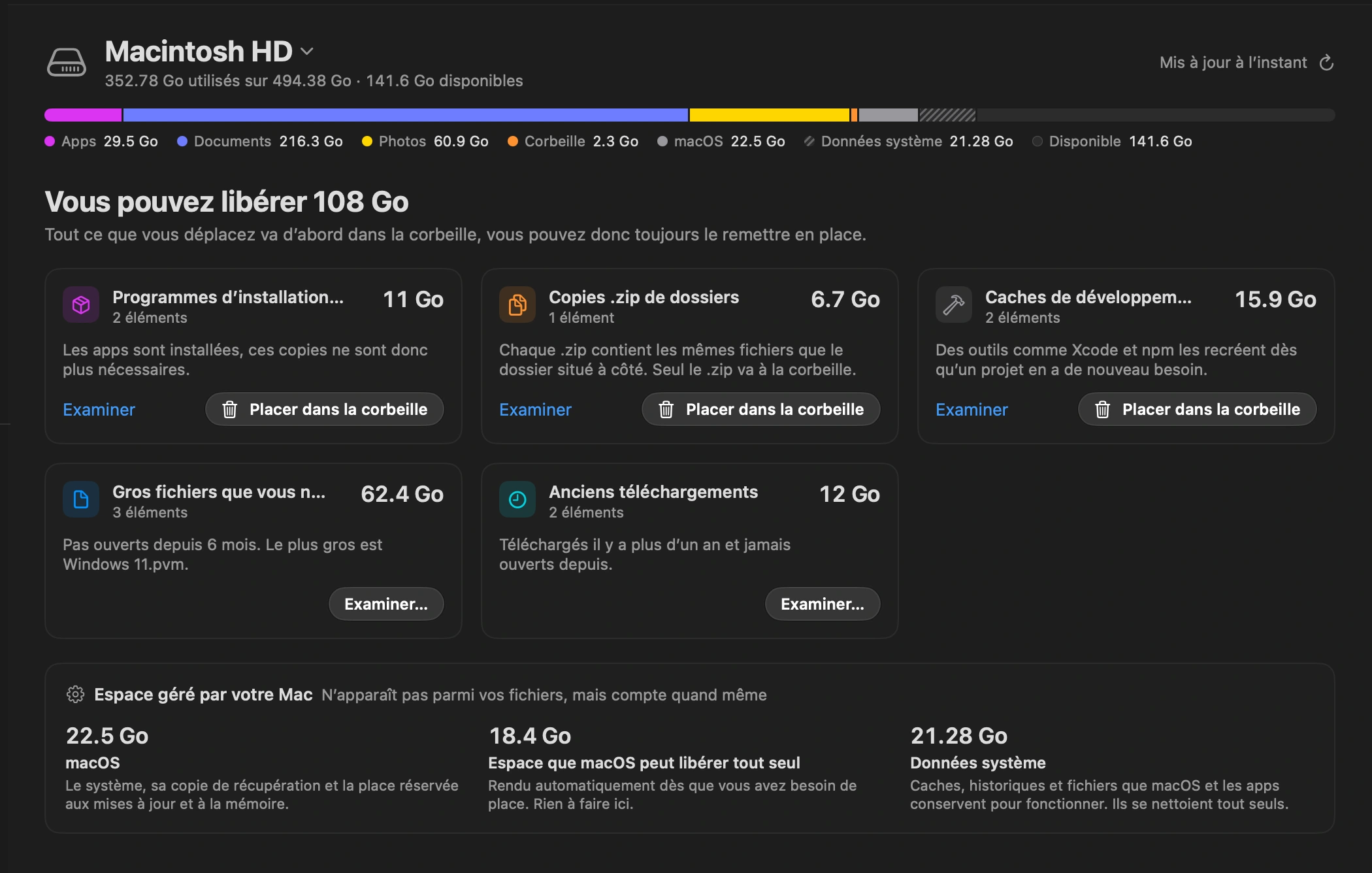Click the Corbeille 2.3 Go legend entry
The width and height of the screenshot is (1372, 873).
(573, 141)
